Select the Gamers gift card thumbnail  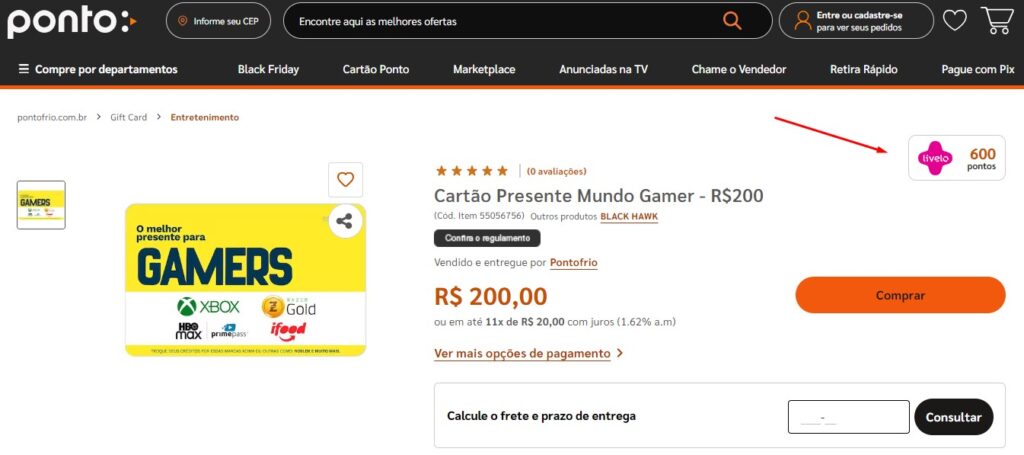pos(41,205)
